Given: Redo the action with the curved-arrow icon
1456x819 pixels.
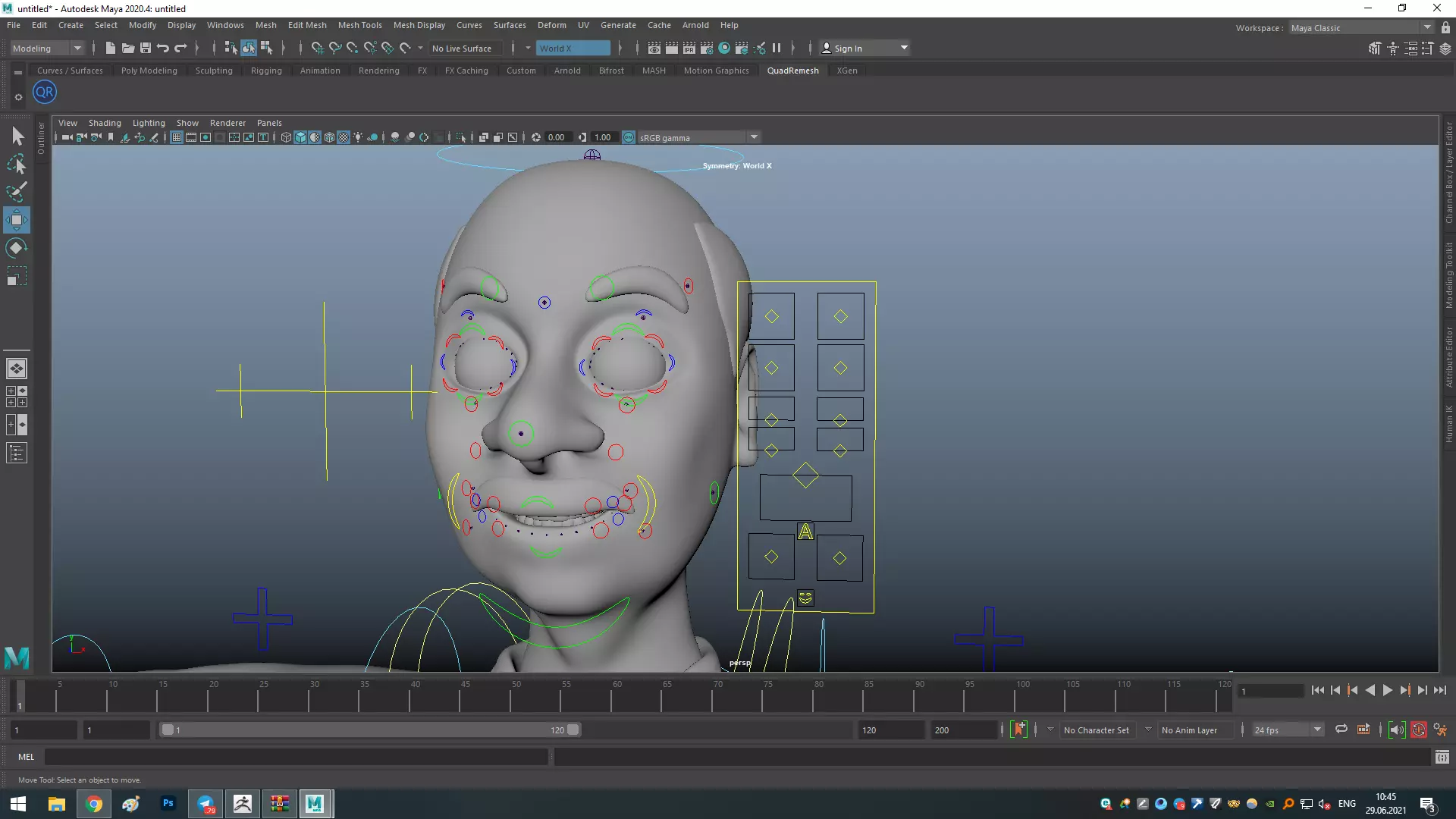Looking at the screenshot, I should [180, 48].
